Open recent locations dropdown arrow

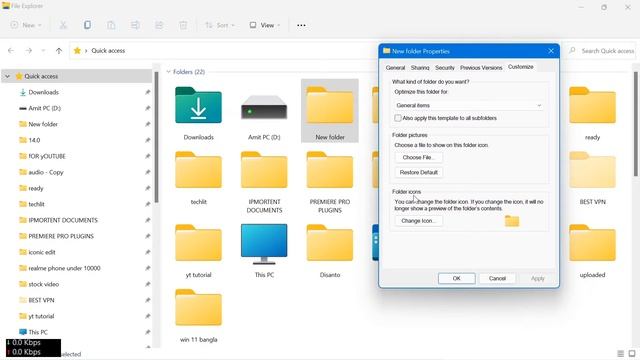coord(43,51)
